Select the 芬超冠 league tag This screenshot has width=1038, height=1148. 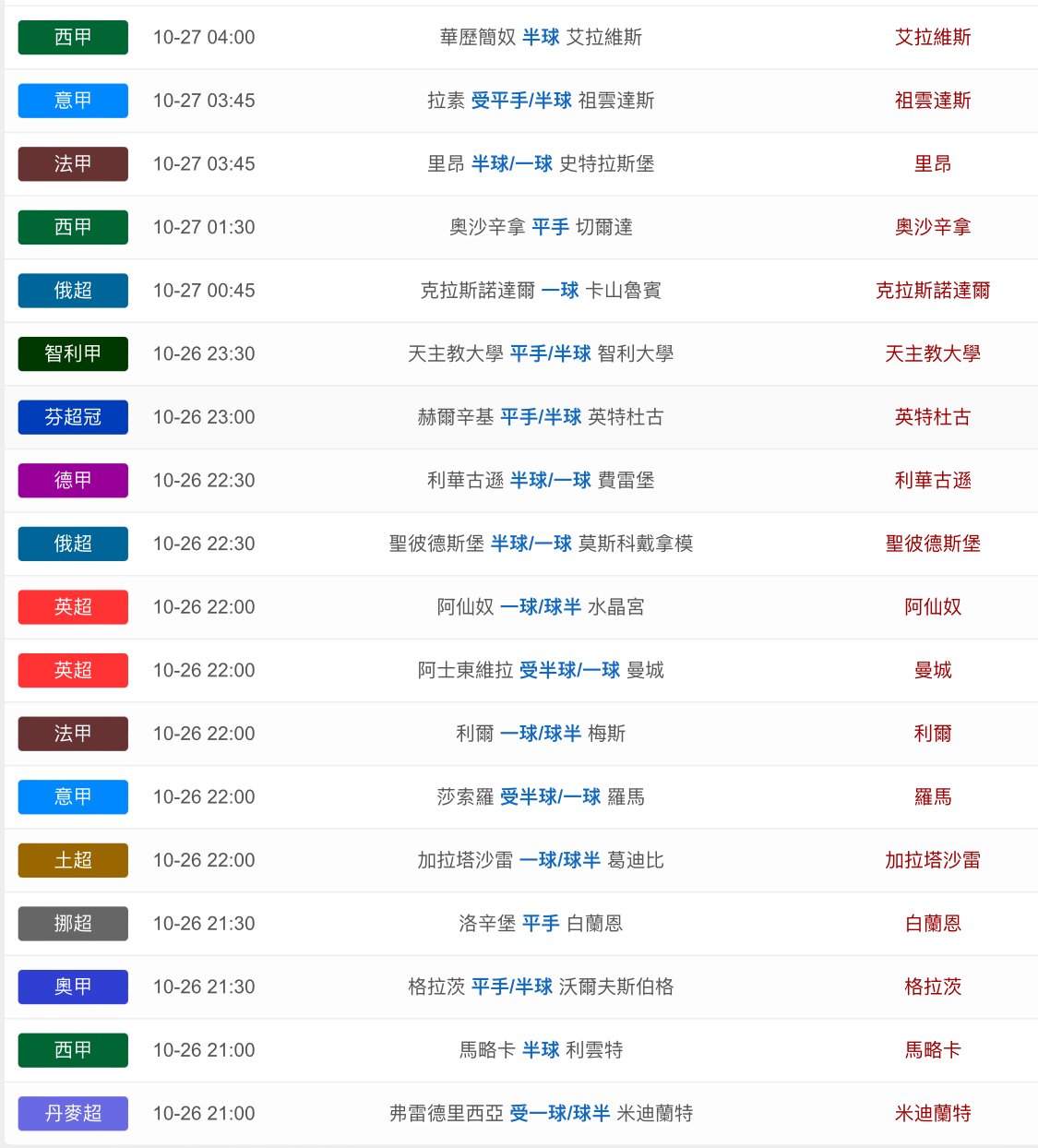(x=73, y=417)
